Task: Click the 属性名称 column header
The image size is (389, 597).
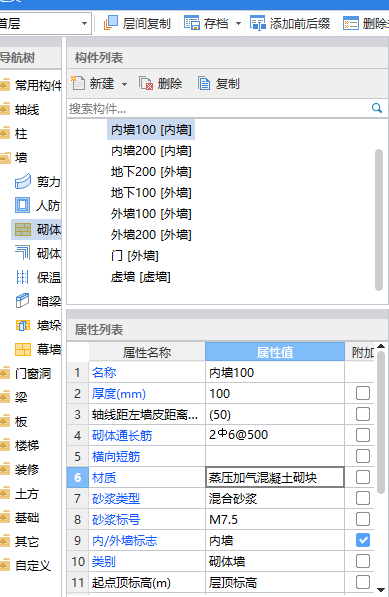Action: [x=147, y=352]
